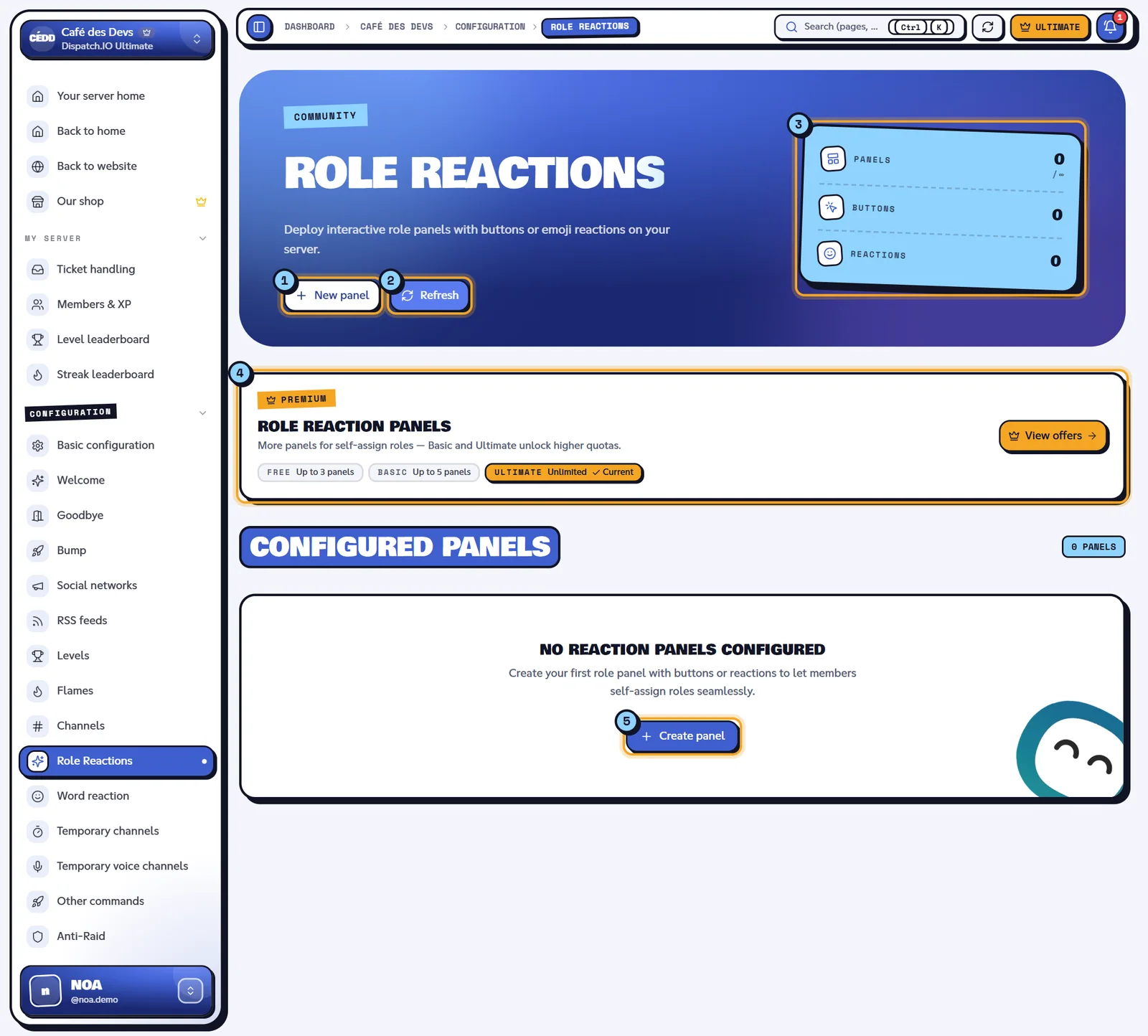The width and height of the screenshot is (1148, 1036).
Task: Open Word reaction page
Action: coord(117,796)
